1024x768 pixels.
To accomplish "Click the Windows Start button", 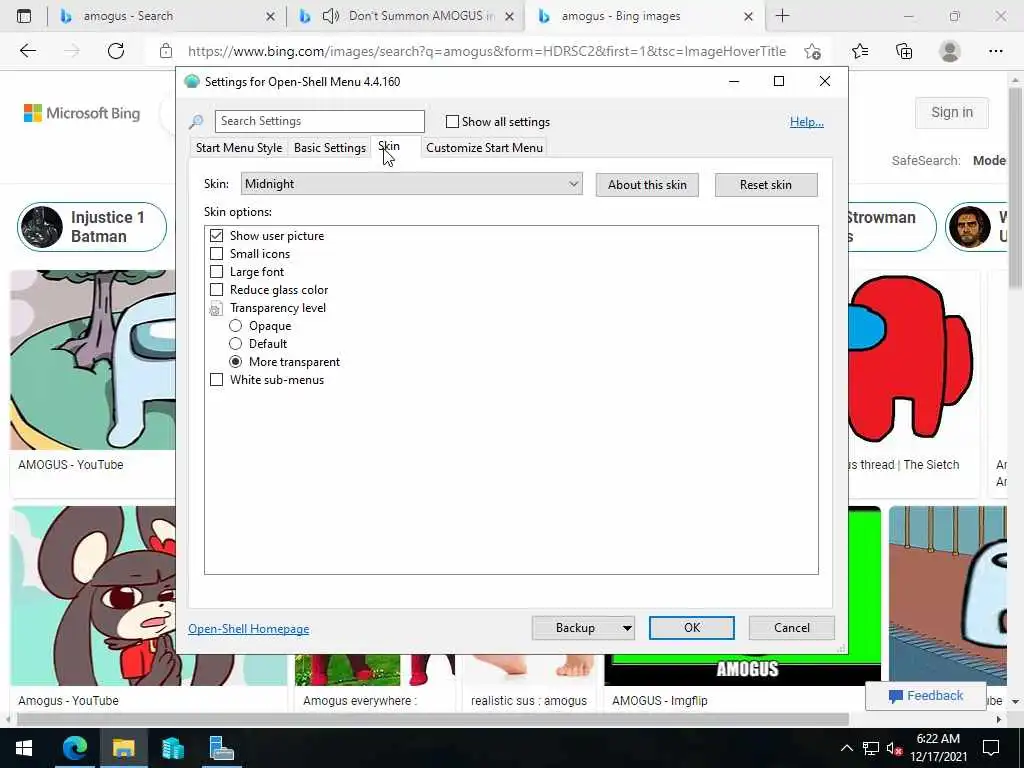I will coord(24,748).
